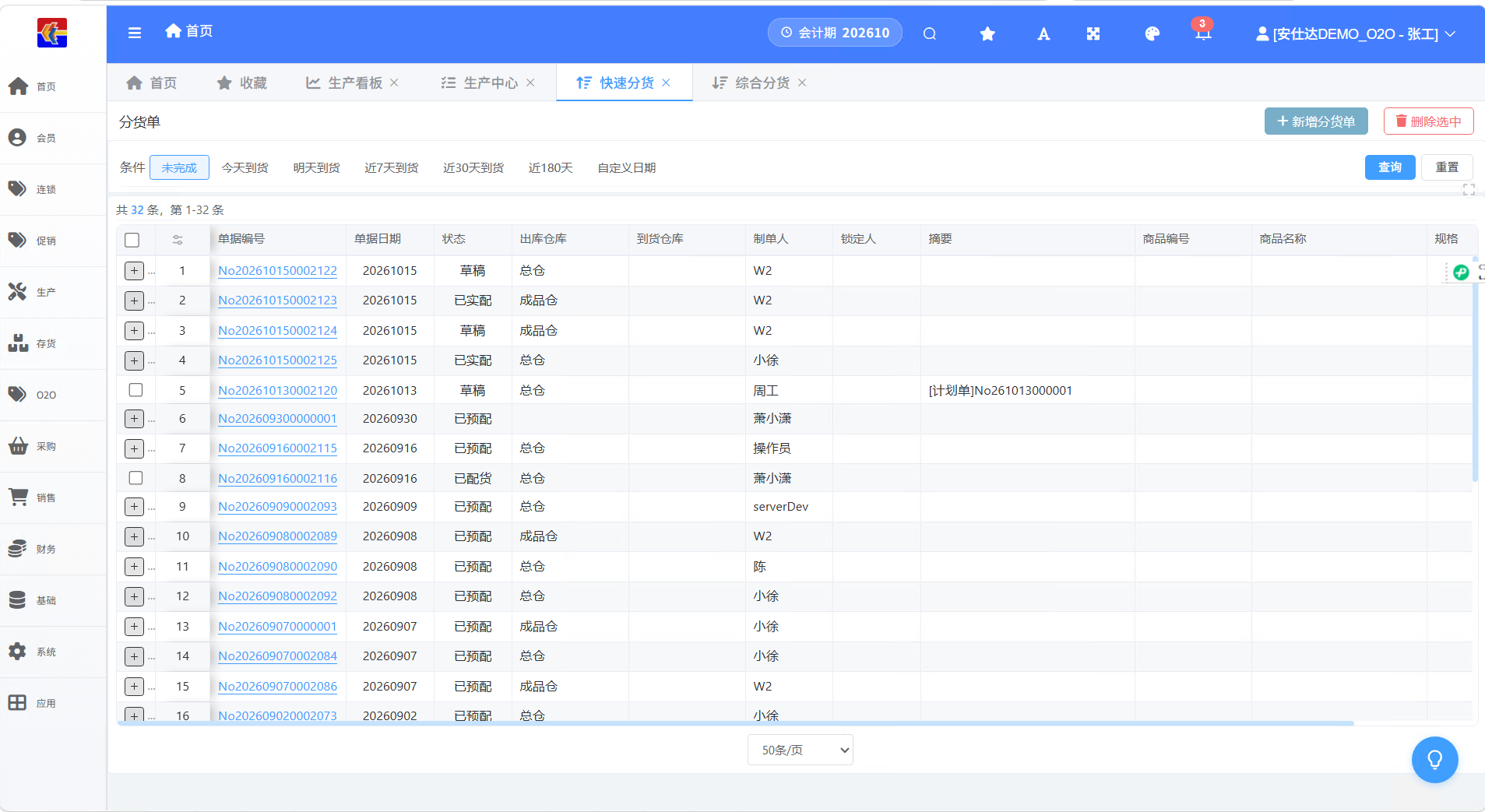Open the theme palette icon
This screenshot has width=1485, height=812.
coord(1152,33)
